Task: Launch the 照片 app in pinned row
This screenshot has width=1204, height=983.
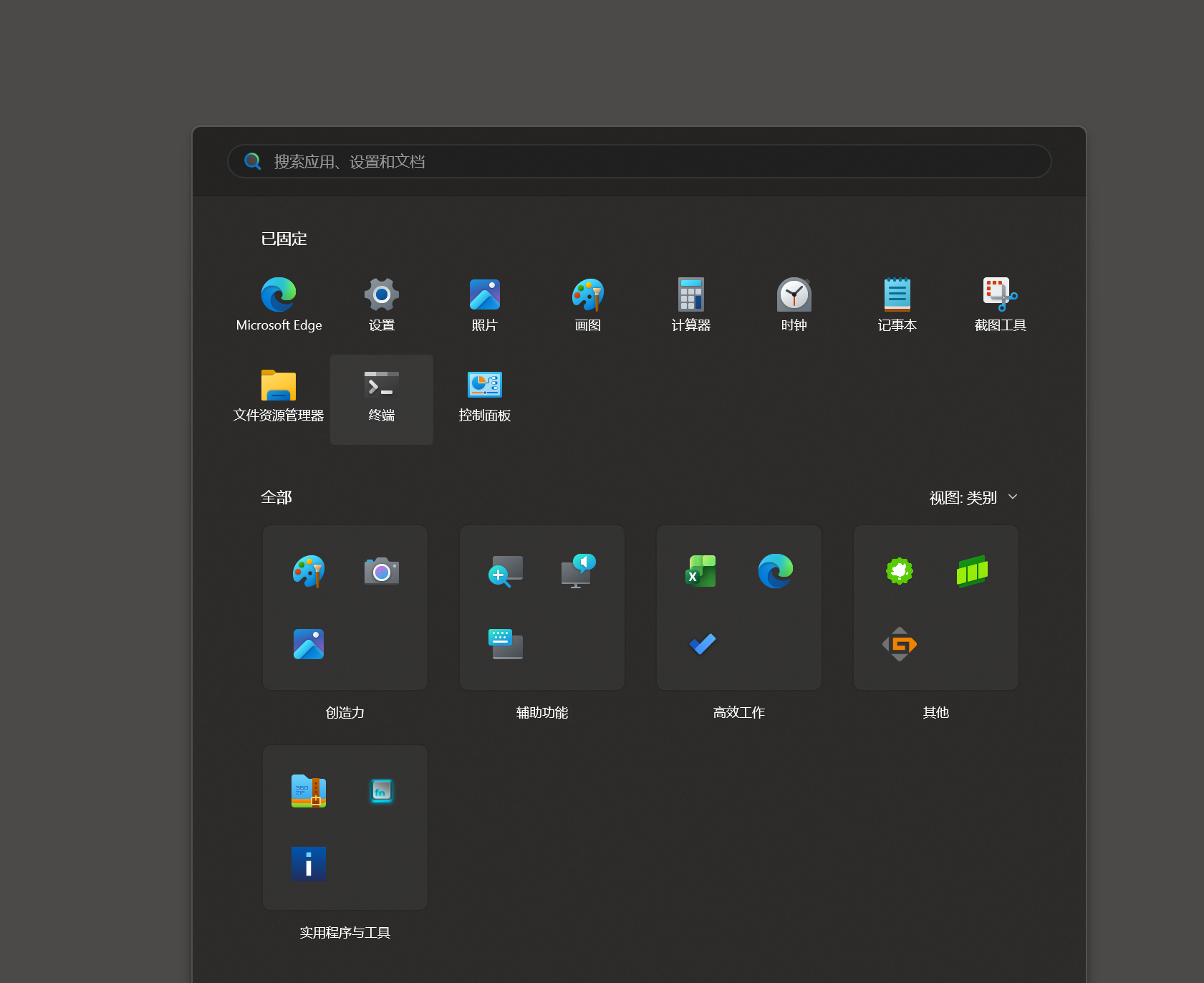Action: 485,305
